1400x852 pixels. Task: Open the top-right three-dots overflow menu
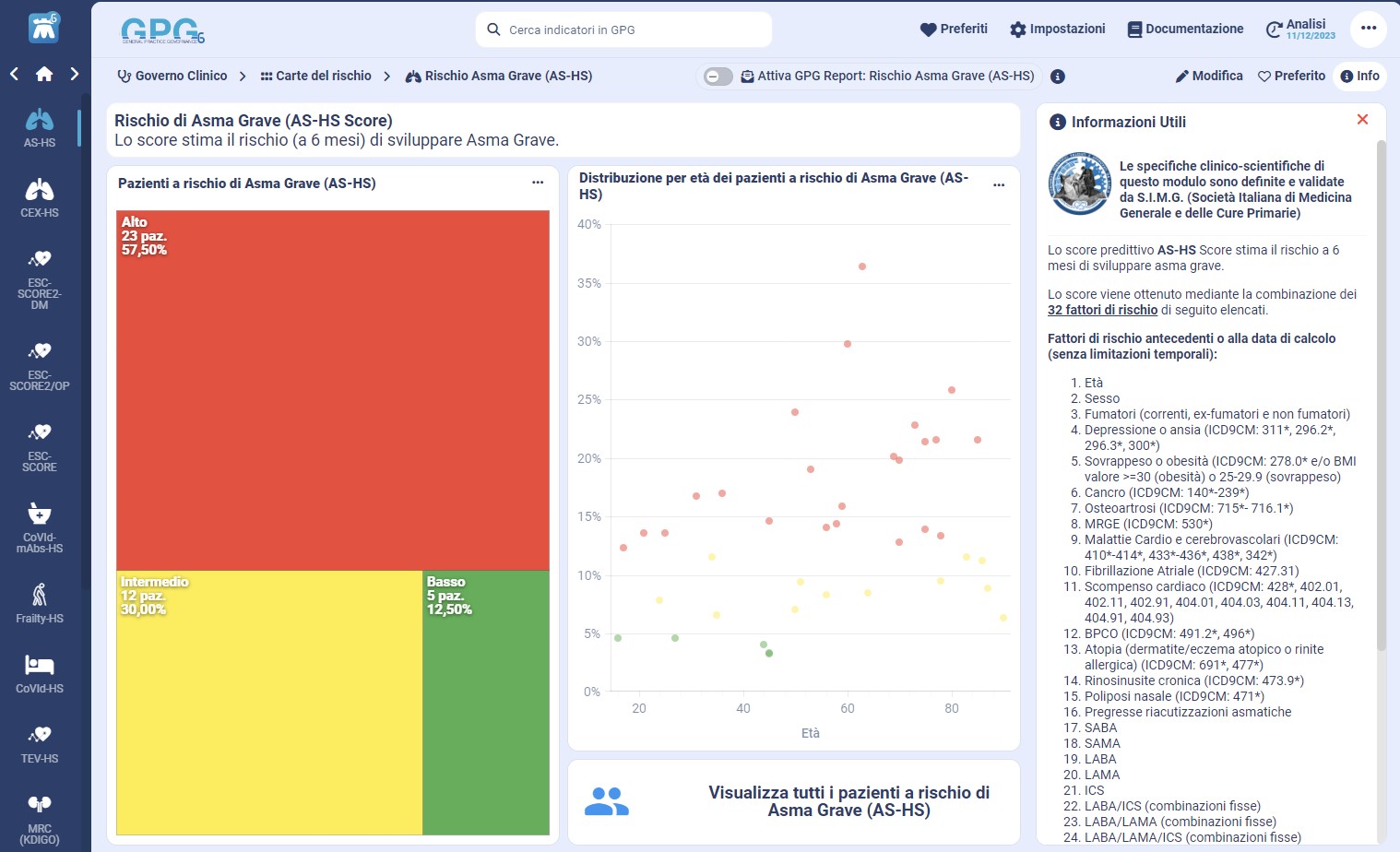click(x=1369, y=29)
